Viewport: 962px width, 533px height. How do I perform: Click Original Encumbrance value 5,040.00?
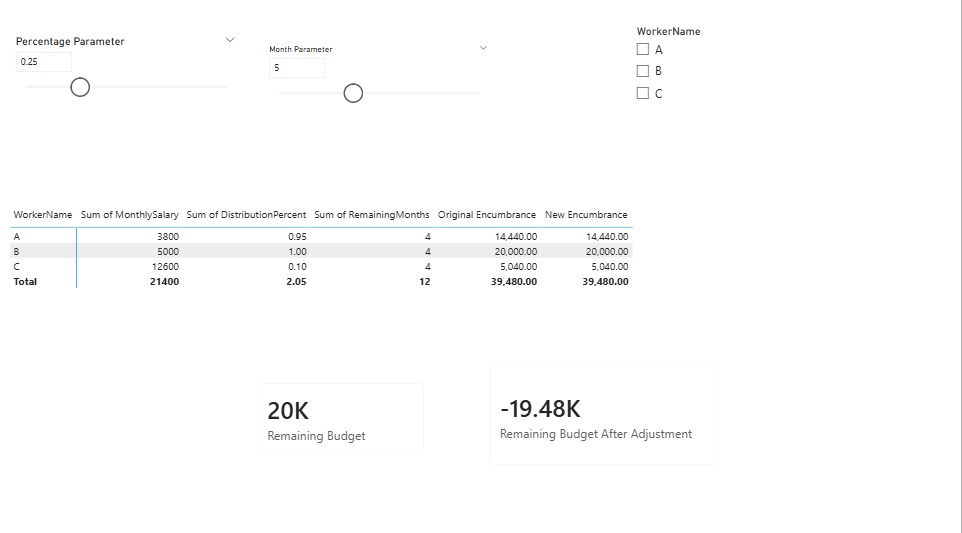tap(518, 267)
